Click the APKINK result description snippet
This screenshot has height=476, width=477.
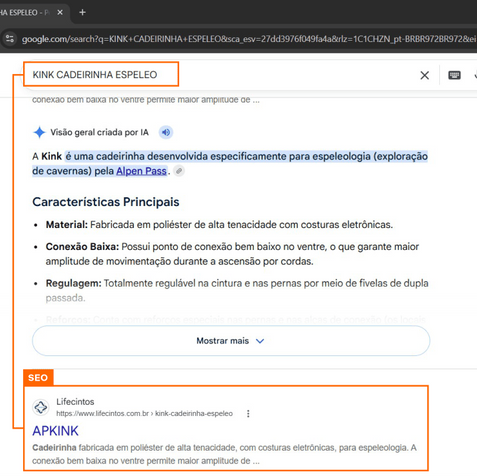[x=224, y=454]
